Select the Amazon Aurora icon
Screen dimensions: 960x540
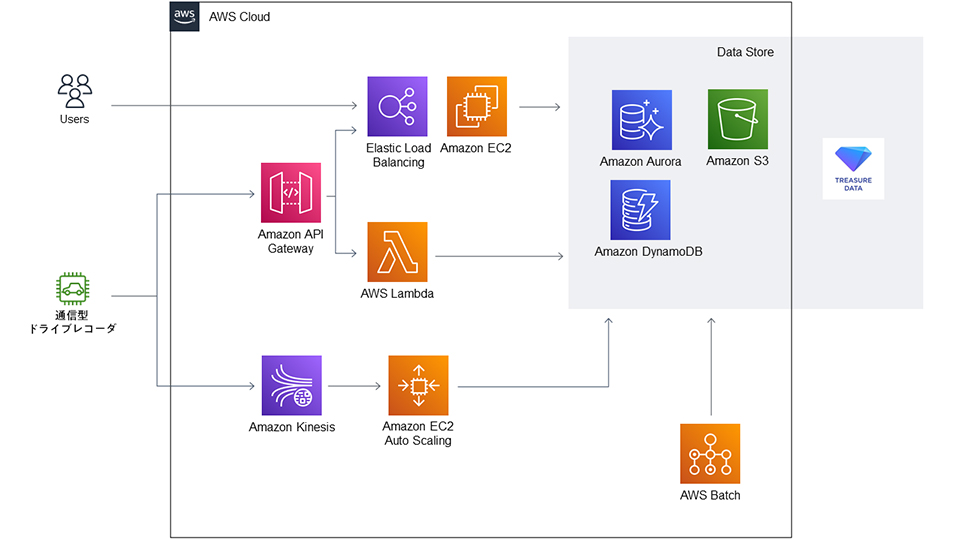(642, 120)
